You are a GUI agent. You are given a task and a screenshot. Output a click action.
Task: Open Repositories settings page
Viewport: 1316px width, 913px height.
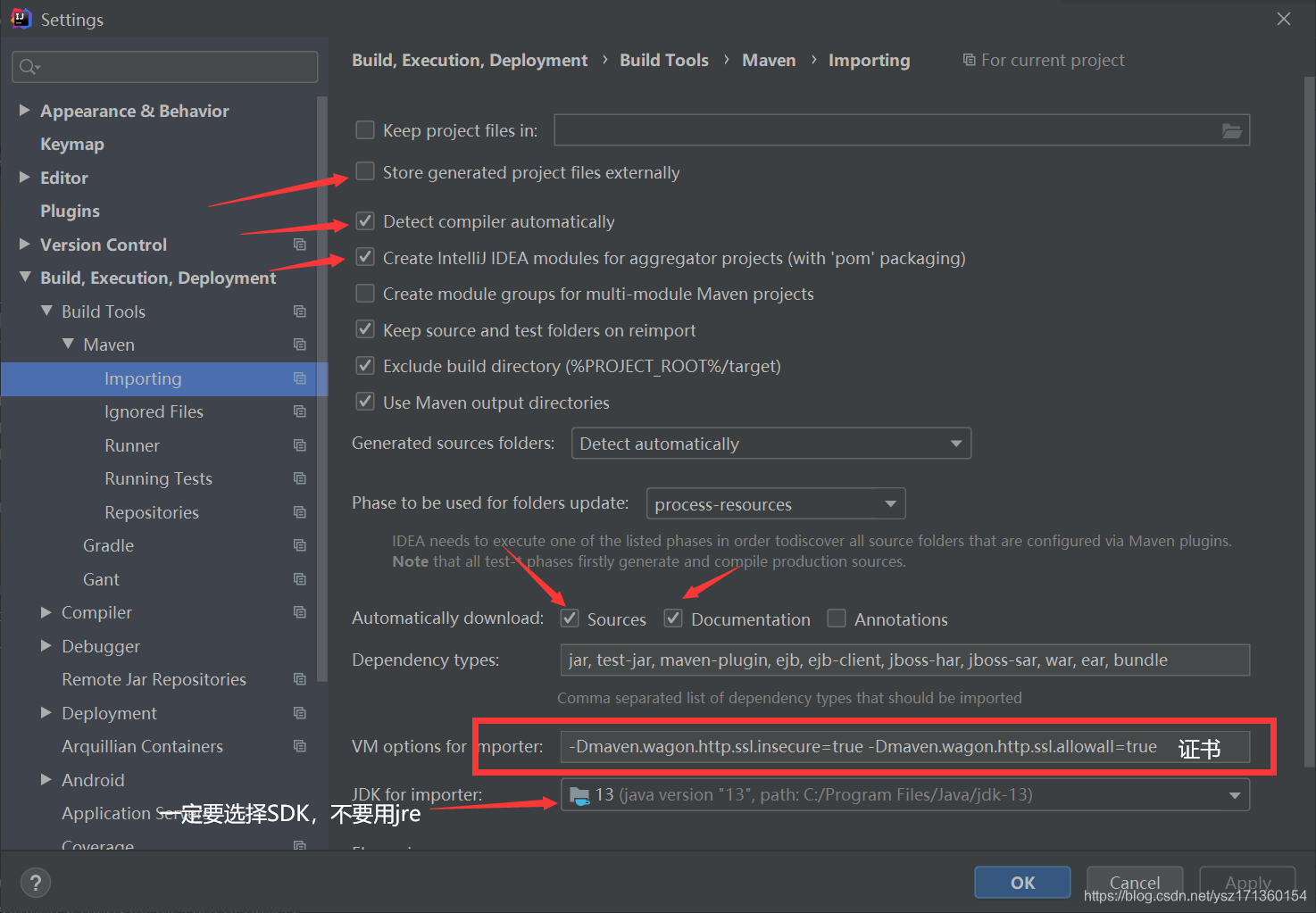(152, 512)
